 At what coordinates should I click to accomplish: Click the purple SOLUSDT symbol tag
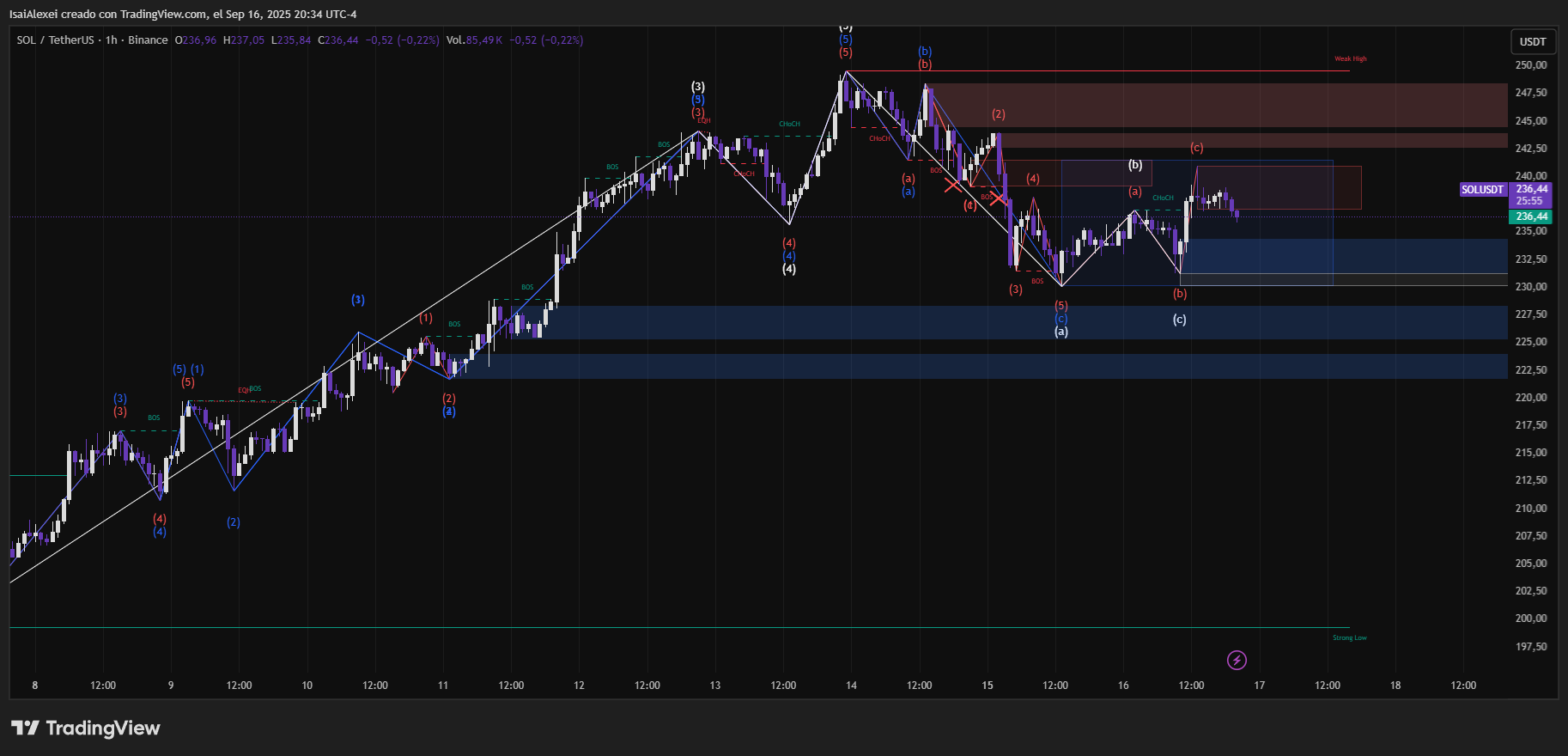point(1482,189)
